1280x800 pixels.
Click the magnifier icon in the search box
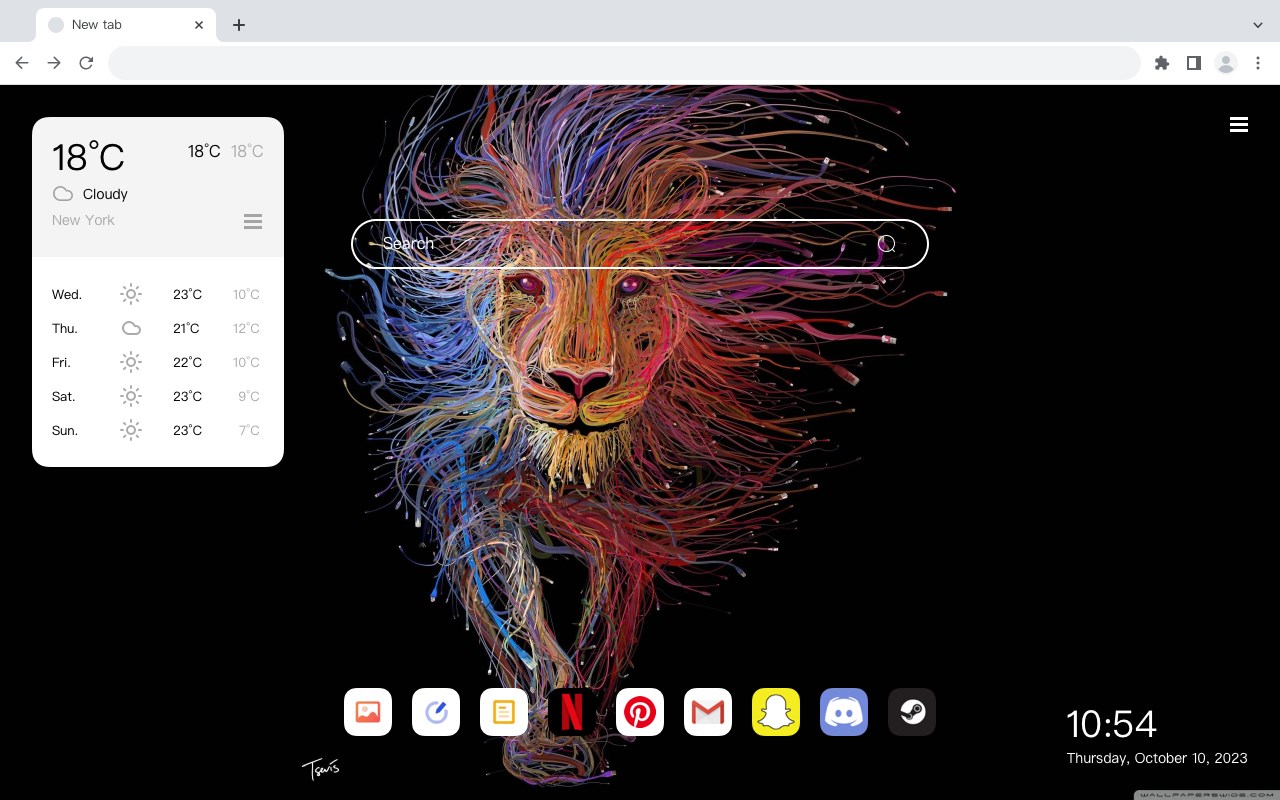(x=887, y=244)
